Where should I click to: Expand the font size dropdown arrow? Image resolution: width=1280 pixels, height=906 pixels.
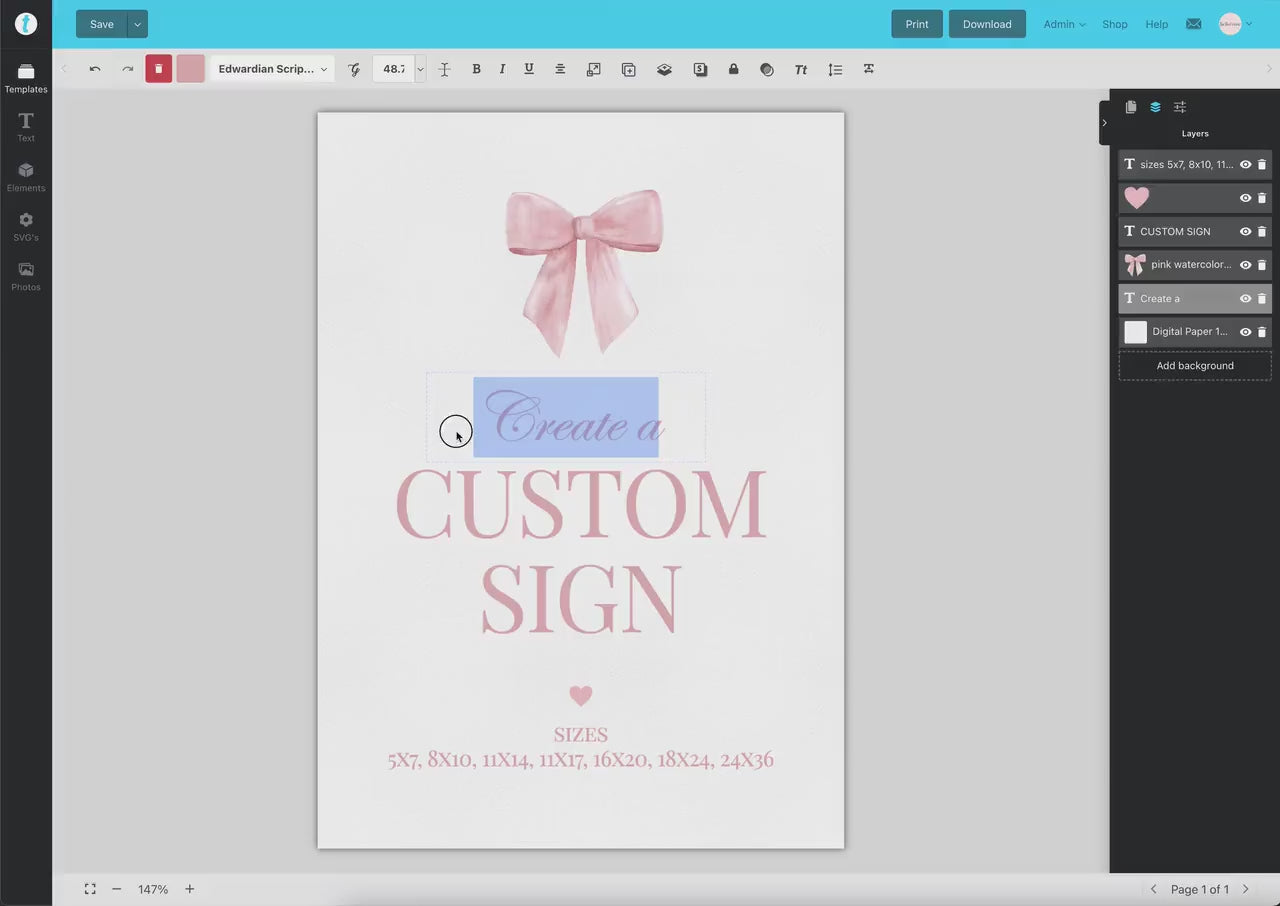420,69
